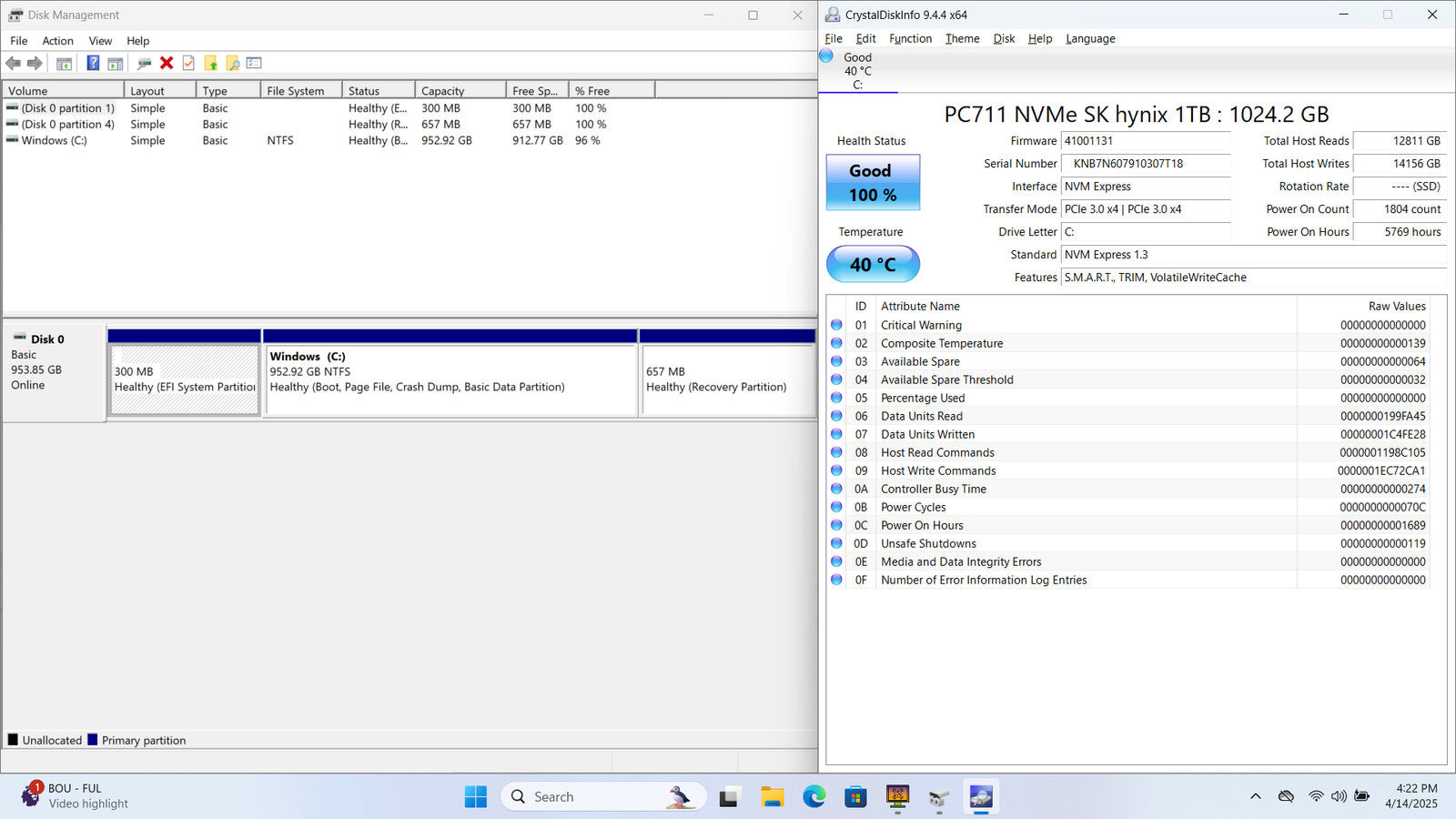Image resolution: width=1456 pixels, height=819 pixels.
Task: Open Theme menu in CrystalDiskInfo
Action: (x=962, y=38)
